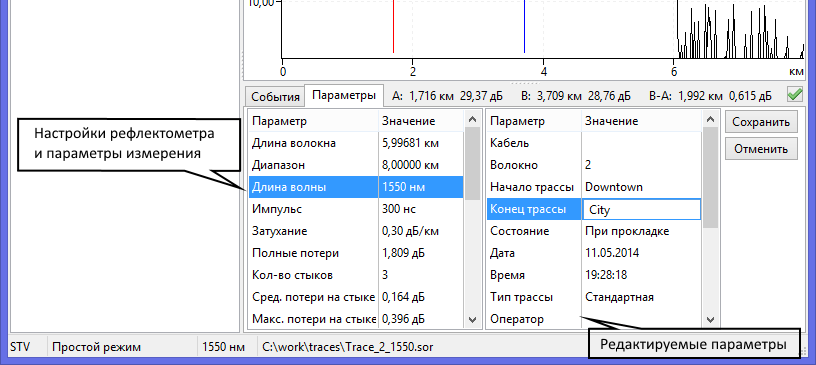Click the time 19:28:18 value

pos(606,275)
